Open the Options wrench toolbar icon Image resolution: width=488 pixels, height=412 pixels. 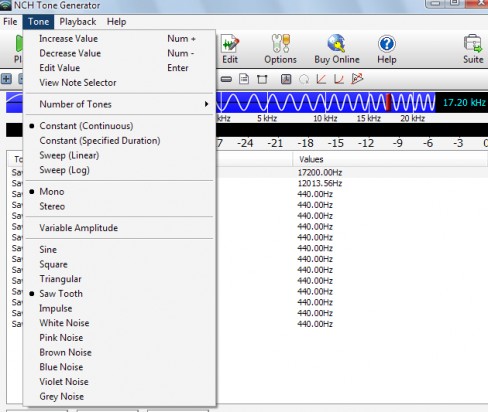click(280, 49)
